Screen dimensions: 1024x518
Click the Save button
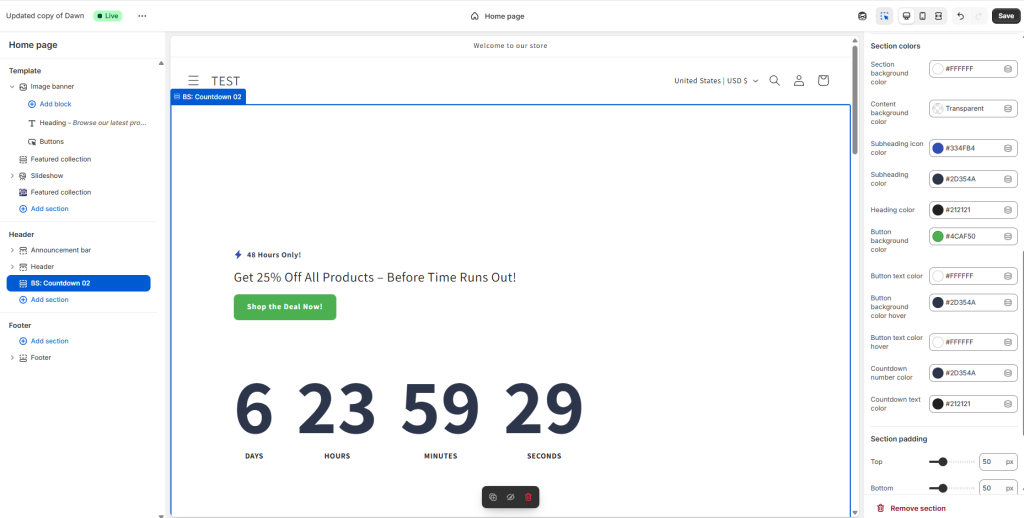pos(1005,16)
